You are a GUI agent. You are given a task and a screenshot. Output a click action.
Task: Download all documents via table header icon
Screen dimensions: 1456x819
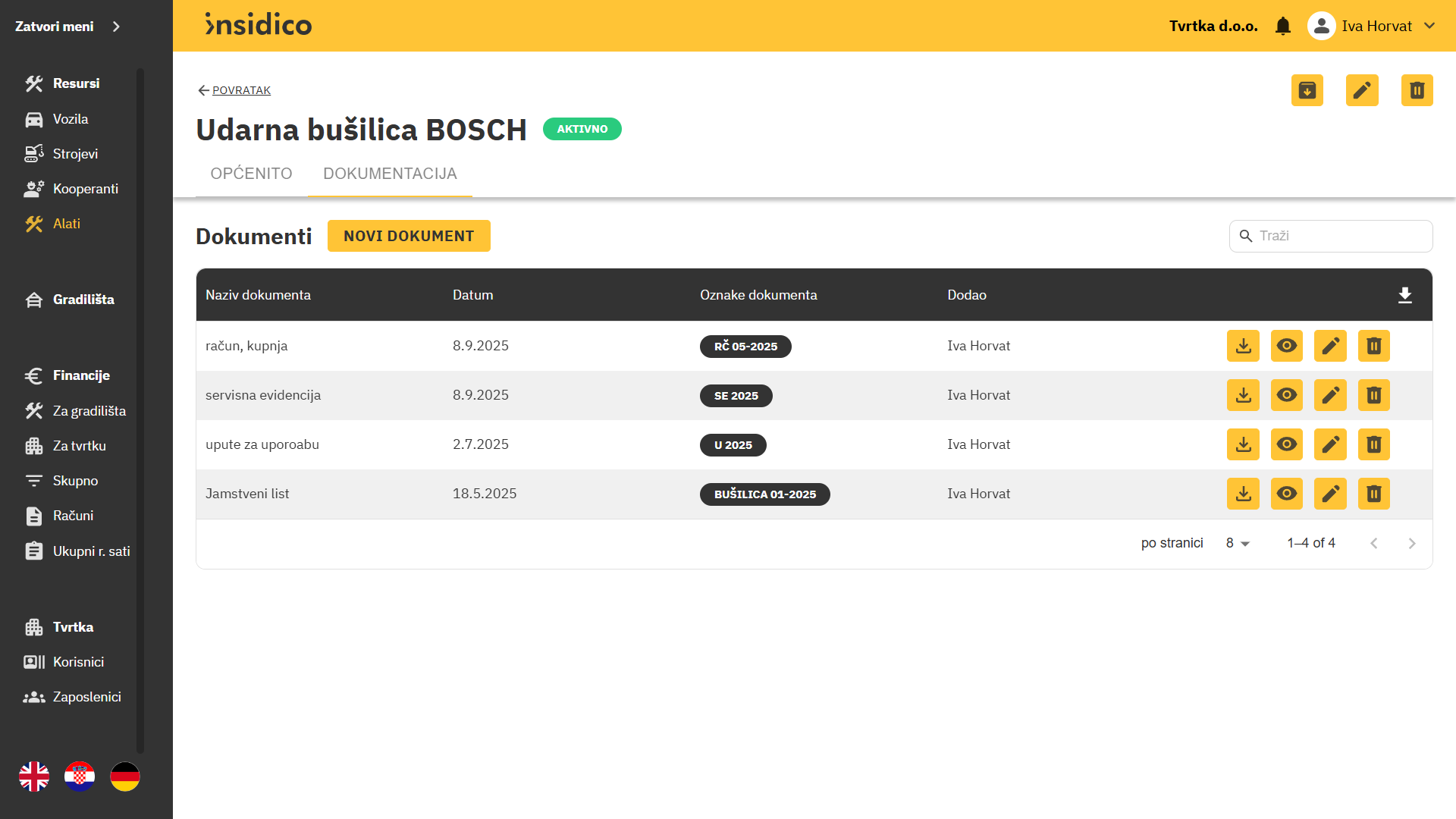pyautogui.click(x=1404, y=295)
